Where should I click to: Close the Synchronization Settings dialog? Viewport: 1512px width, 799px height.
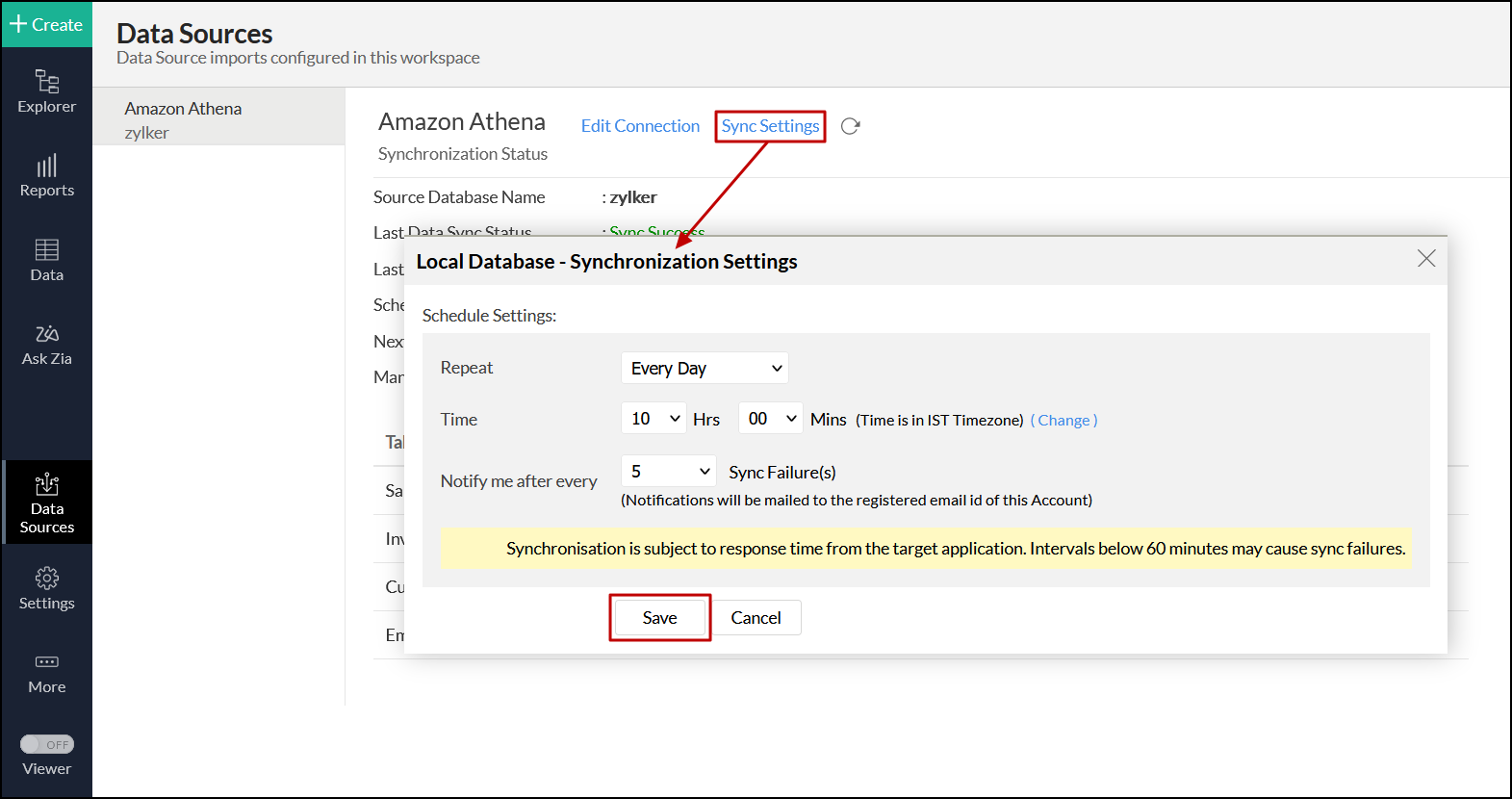[1426, 258]
